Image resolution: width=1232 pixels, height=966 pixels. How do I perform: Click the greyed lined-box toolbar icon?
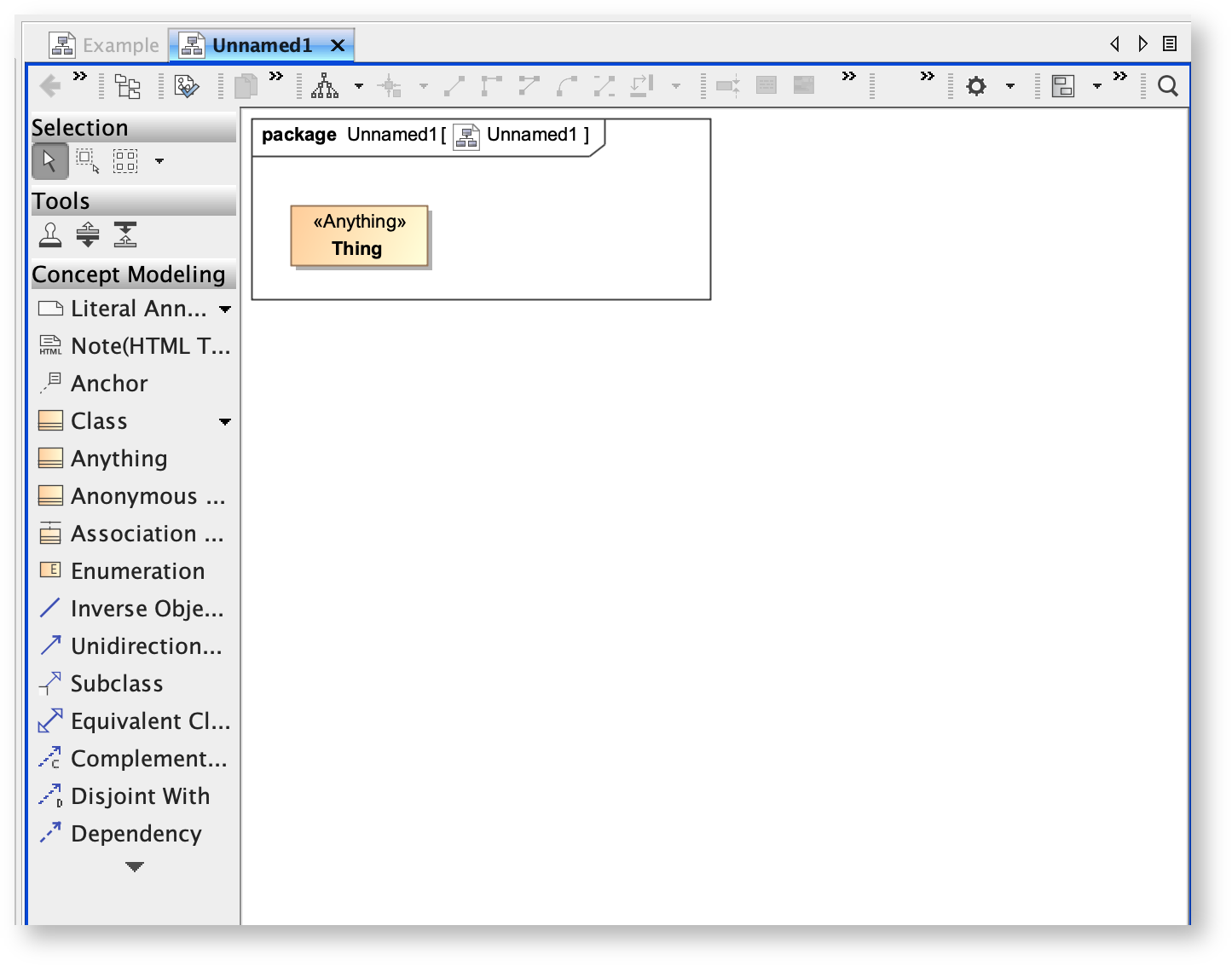(766, 86)
